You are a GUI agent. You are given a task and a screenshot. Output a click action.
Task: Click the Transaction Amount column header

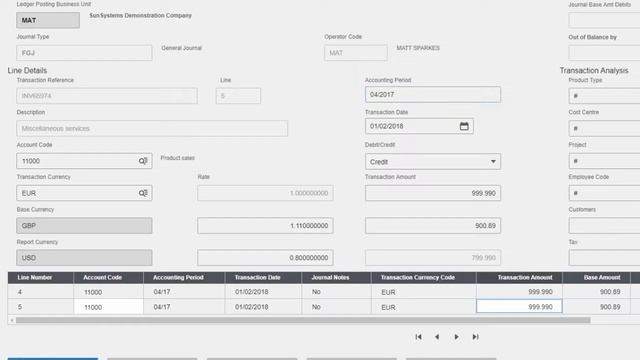(519, 278)
